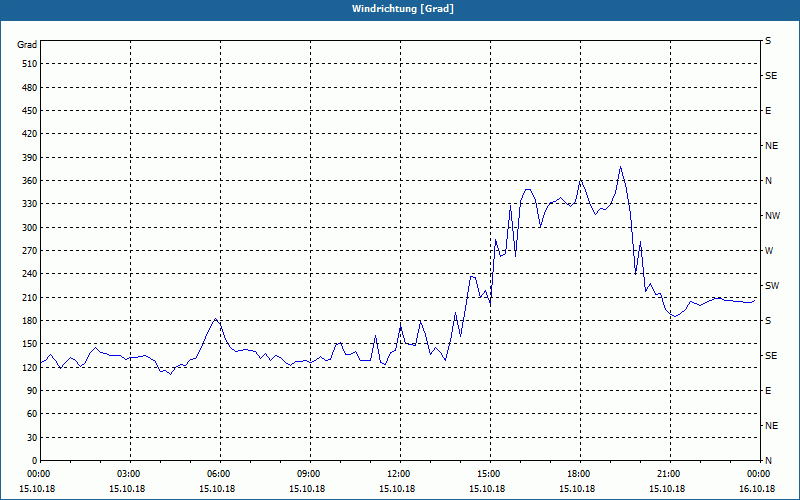The width and height of the screenshot is (800, 500).
Task: Select the 15.10.18 date under 21:00
Action: (x=667, y=489)
